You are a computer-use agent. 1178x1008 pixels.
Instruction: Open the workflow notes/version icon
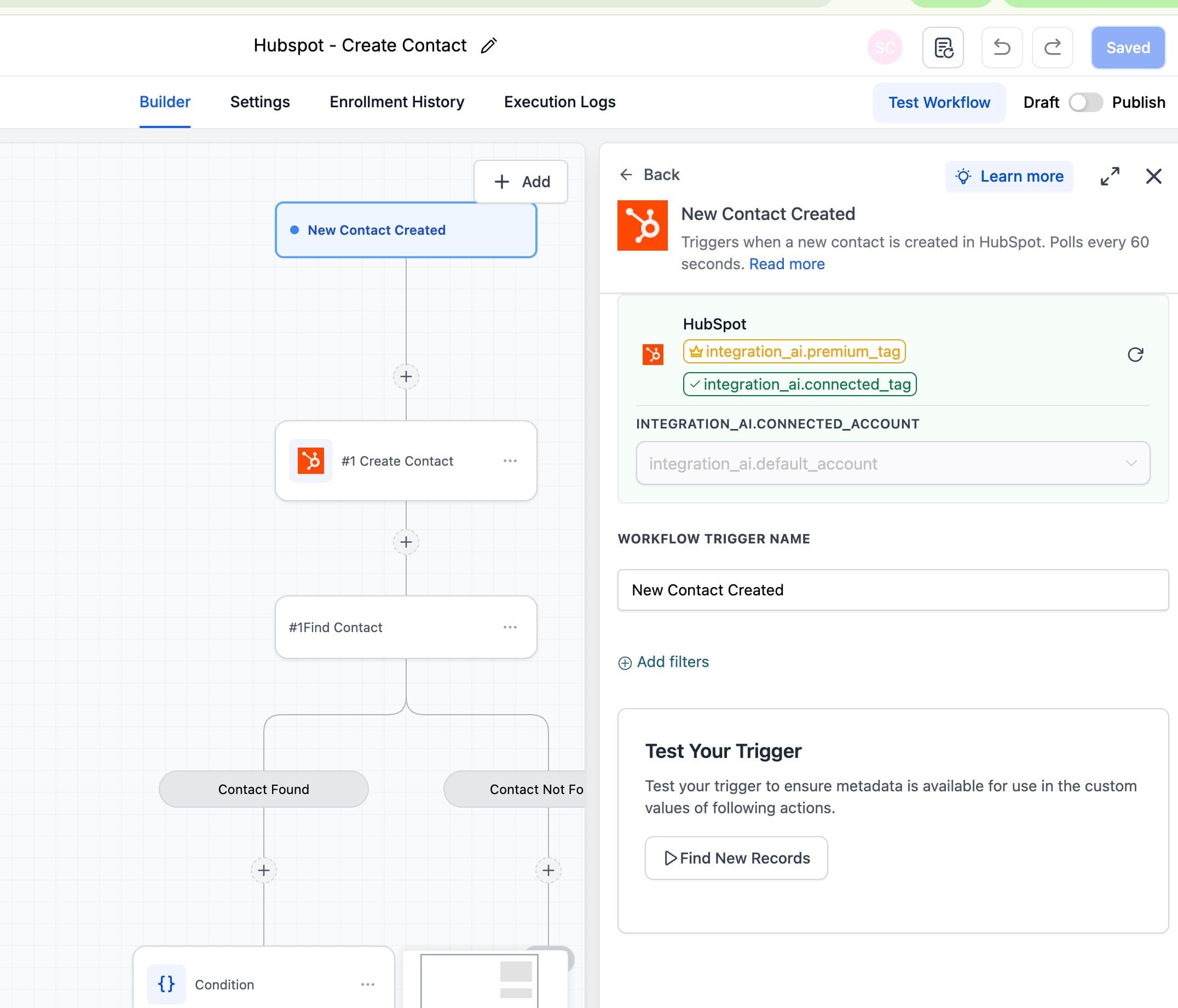[x=943, y=48]
